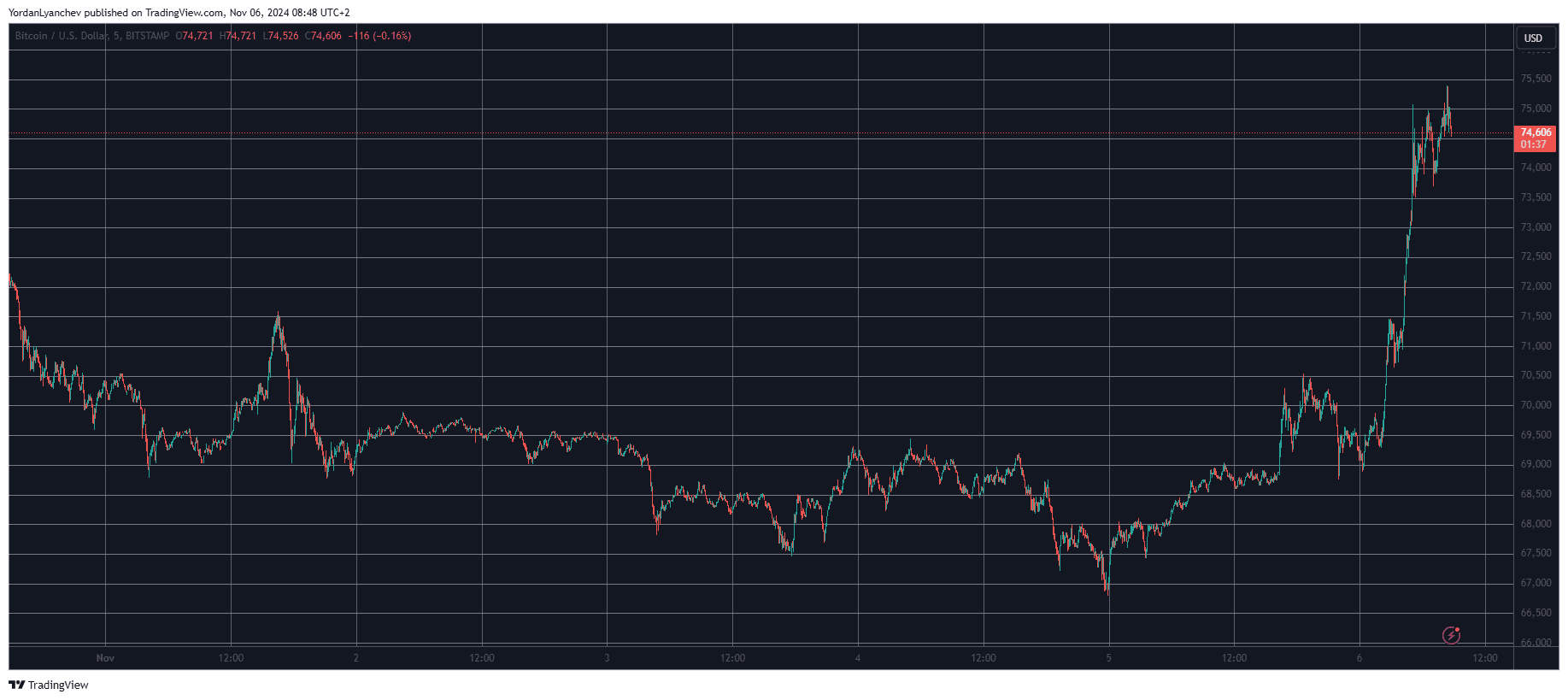This screenshot has width=1568, height=700.
Task: Click the Nov label on the time axis
Action: 105,658
